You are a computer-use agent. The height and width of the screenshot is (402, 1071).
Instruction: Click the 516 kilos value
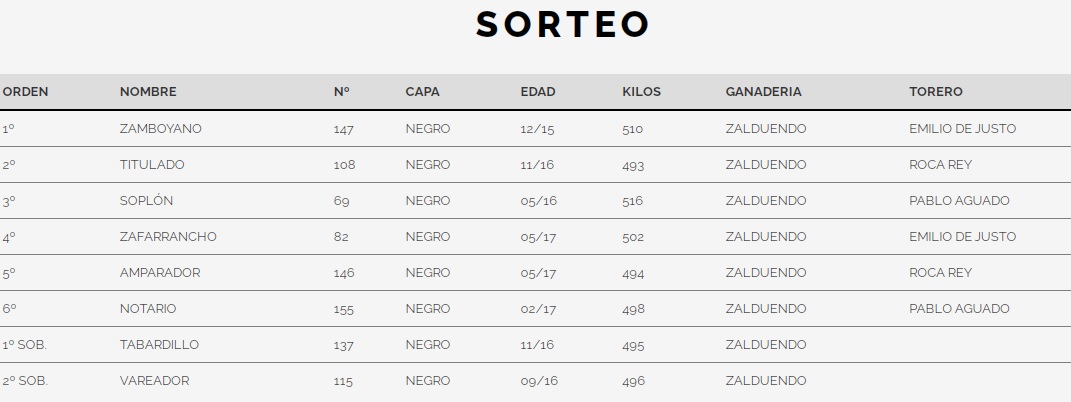click(633, 201)
